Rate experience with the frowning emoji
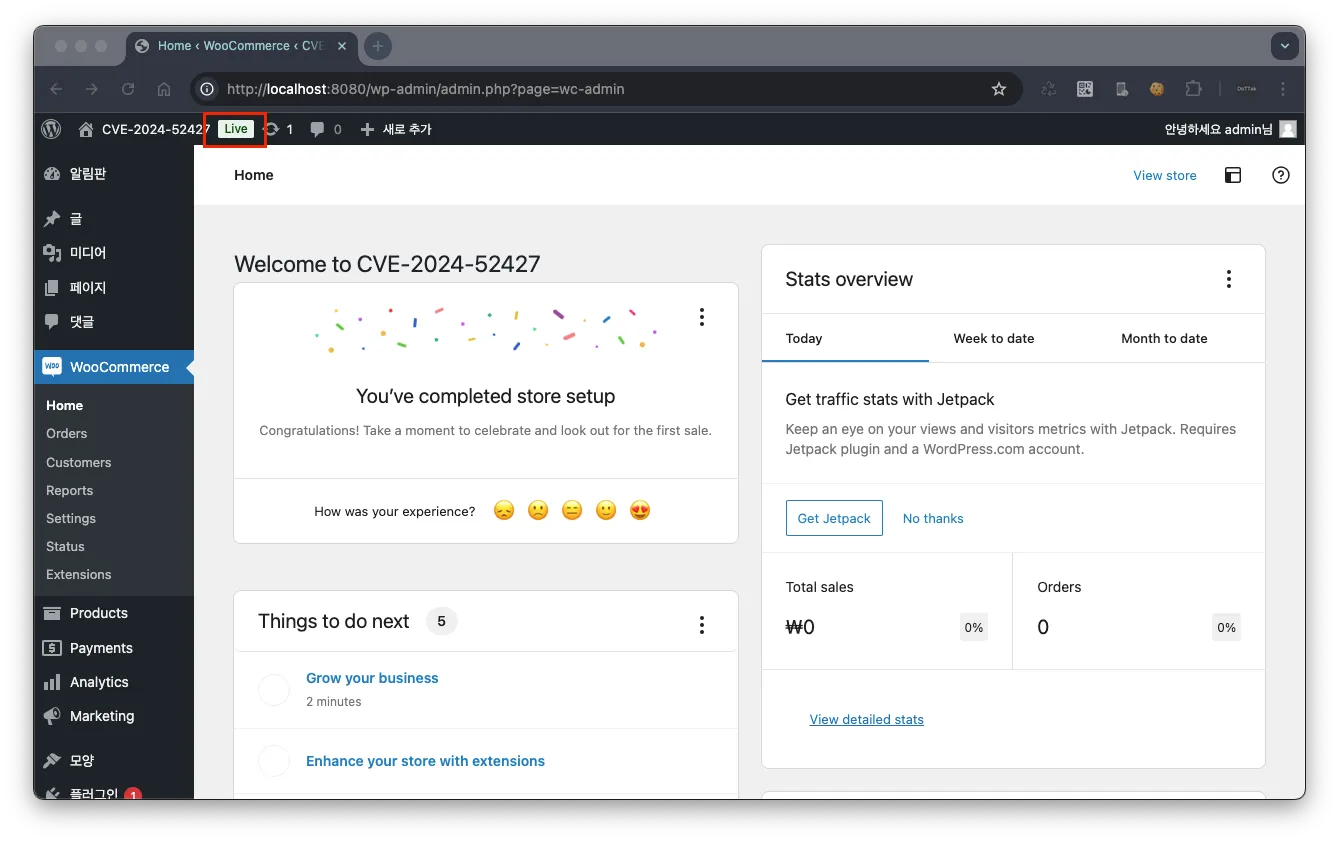1339x841 pixels. tap(538, 511)
